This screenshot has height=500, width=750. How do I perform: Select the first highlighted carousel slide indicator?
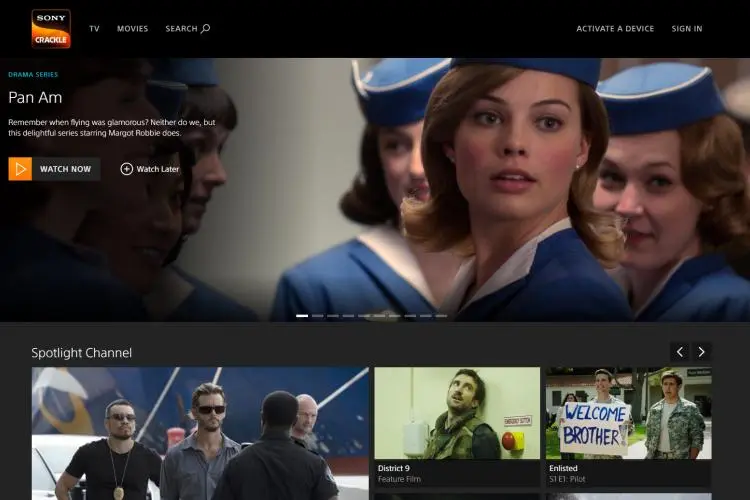point(302,316)
